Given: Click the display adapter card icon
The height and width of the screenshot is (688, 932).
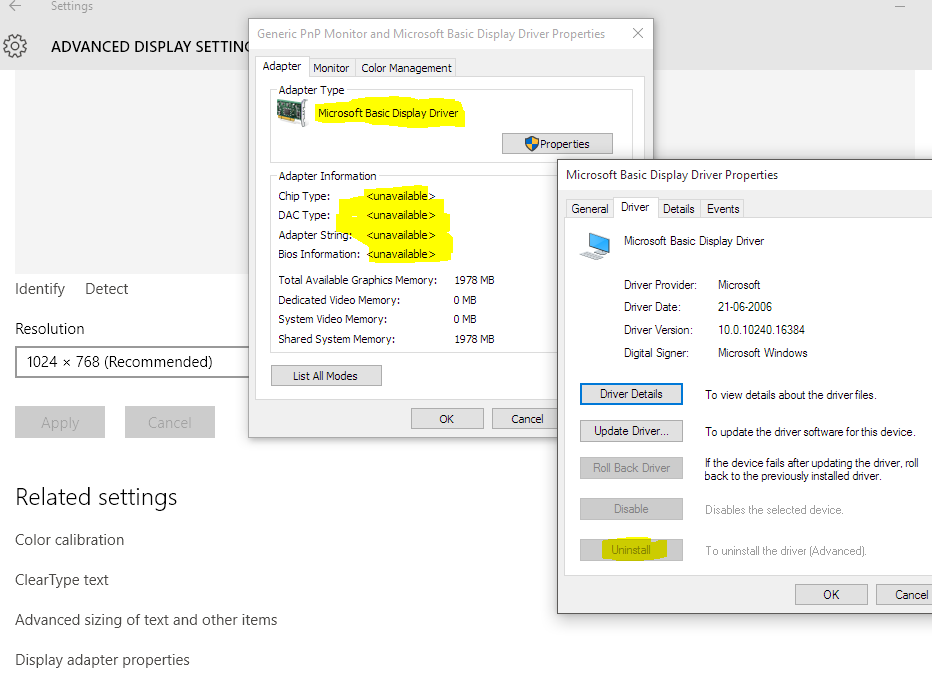Looking at the screenshot, I should coord(292,112).
